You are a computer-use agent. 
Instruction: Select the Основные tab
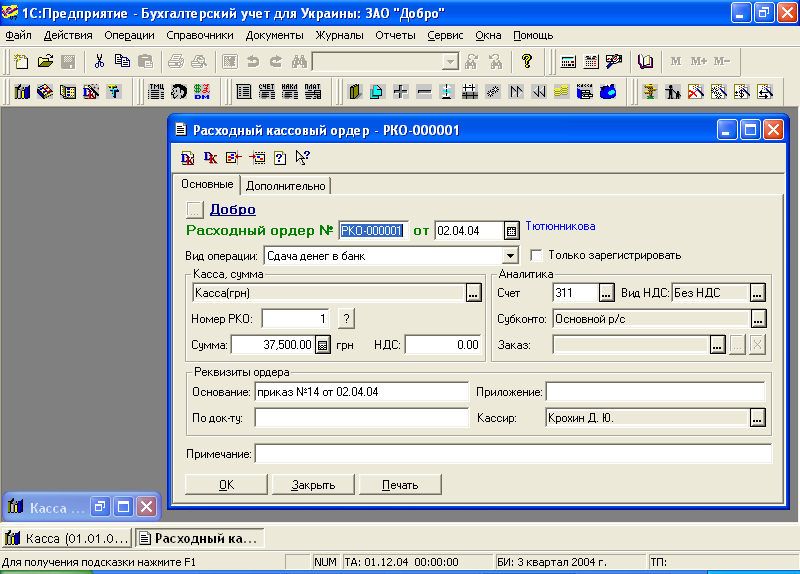[x=207, y=184]
